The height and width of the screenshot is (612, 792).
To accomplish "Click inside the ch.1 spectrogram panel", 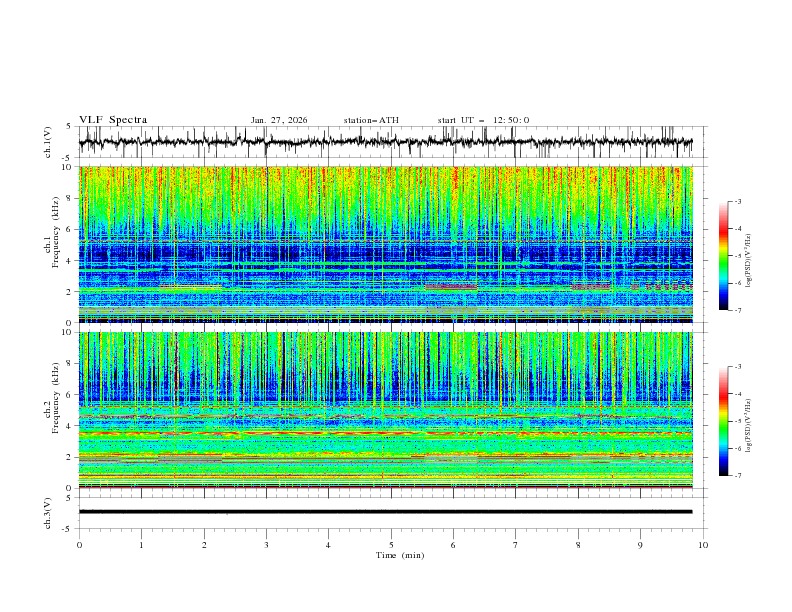I will pos(385,244).
